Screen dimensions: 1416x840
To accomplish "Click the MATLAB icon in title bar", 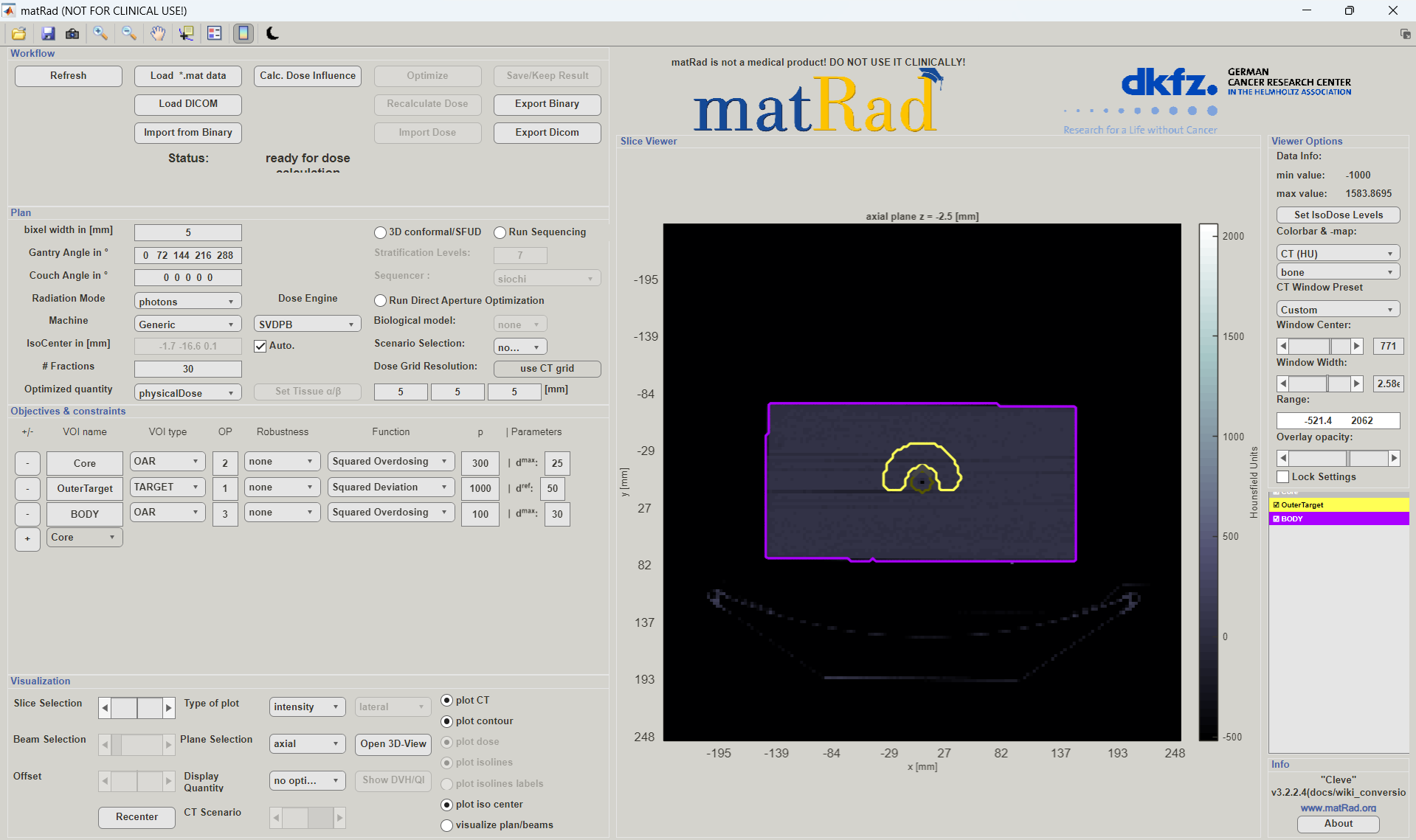I will 9,10.
